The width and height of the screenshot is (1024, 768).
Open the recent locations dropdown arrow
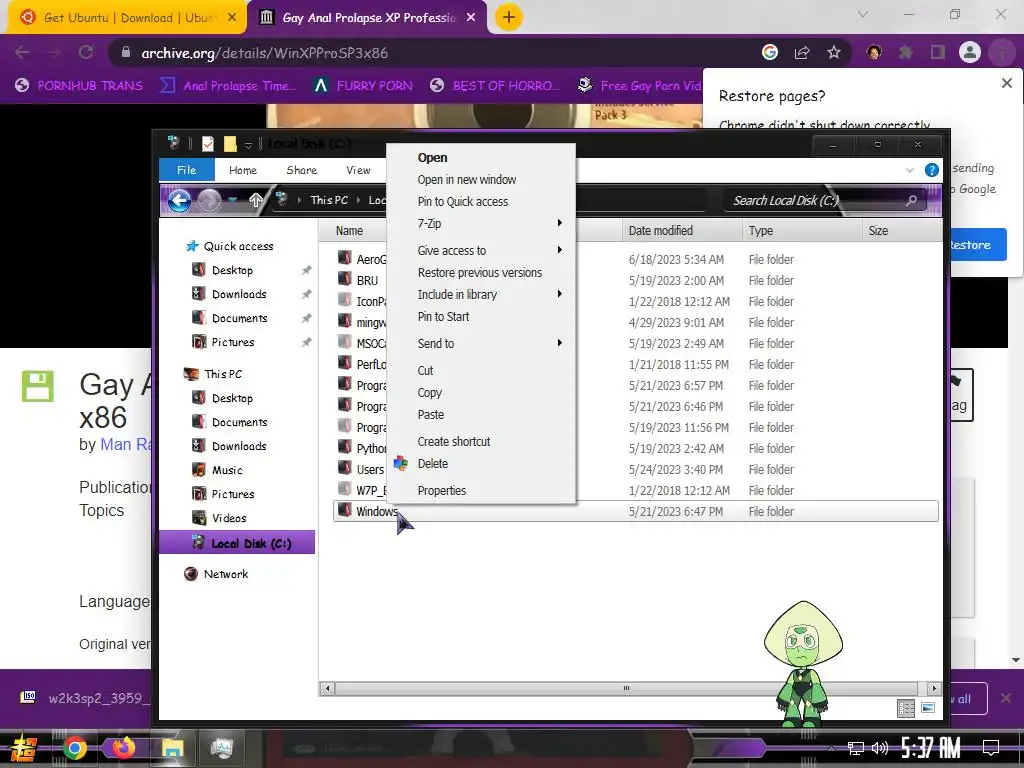tap(232, 200)
